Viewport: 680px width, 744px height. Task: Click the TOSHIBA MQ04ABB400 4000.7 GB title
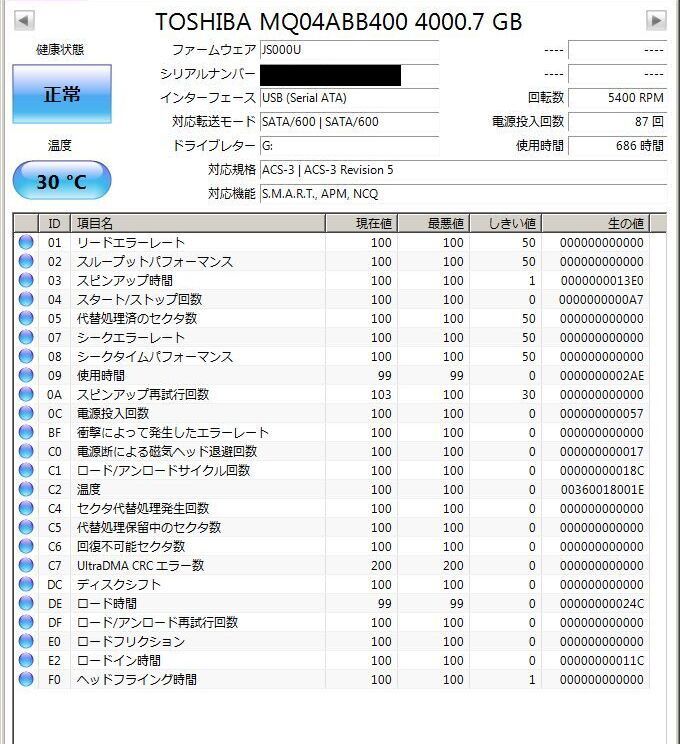point(339,22)
